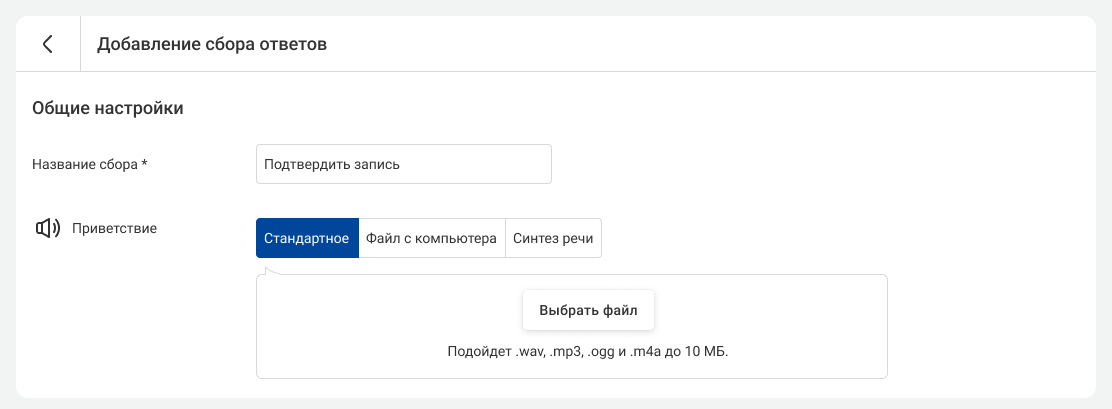This screenshot has height=409, width=1112.
Task: Focus the Название сбора input field
Action: click(404, 164)
